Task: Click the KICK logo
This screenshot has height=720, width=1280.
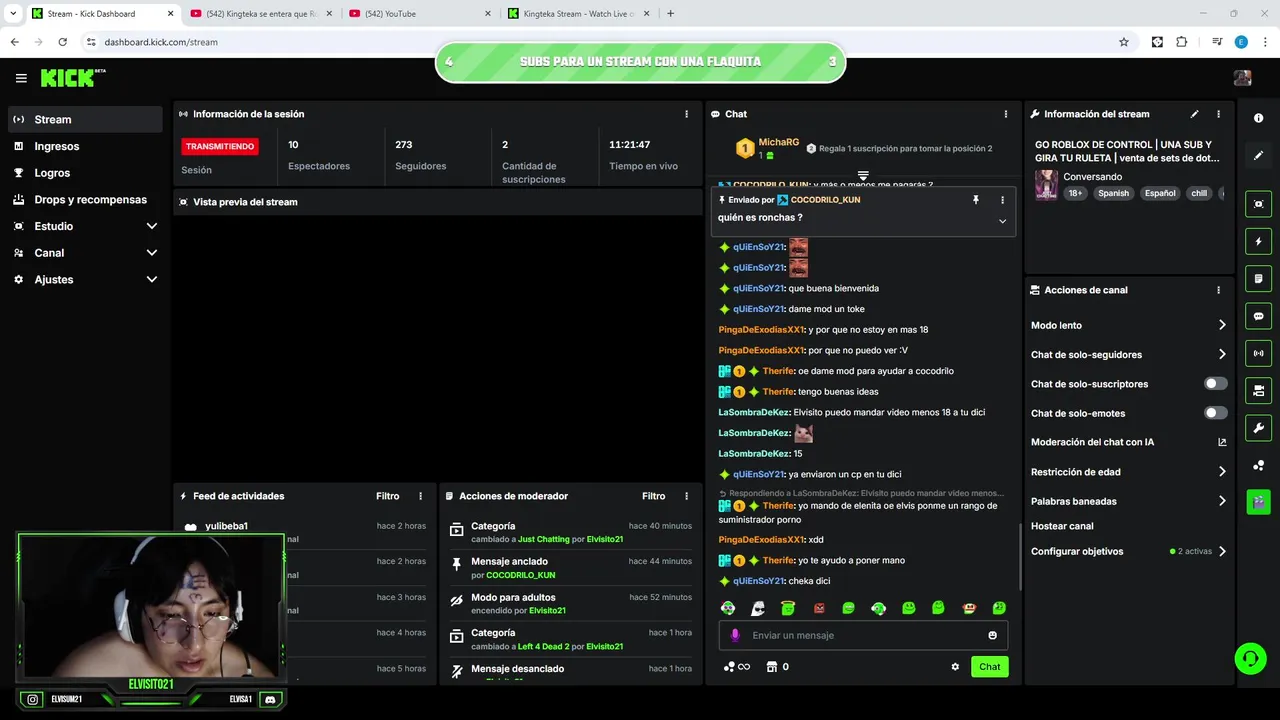Action: click(72, 78)
